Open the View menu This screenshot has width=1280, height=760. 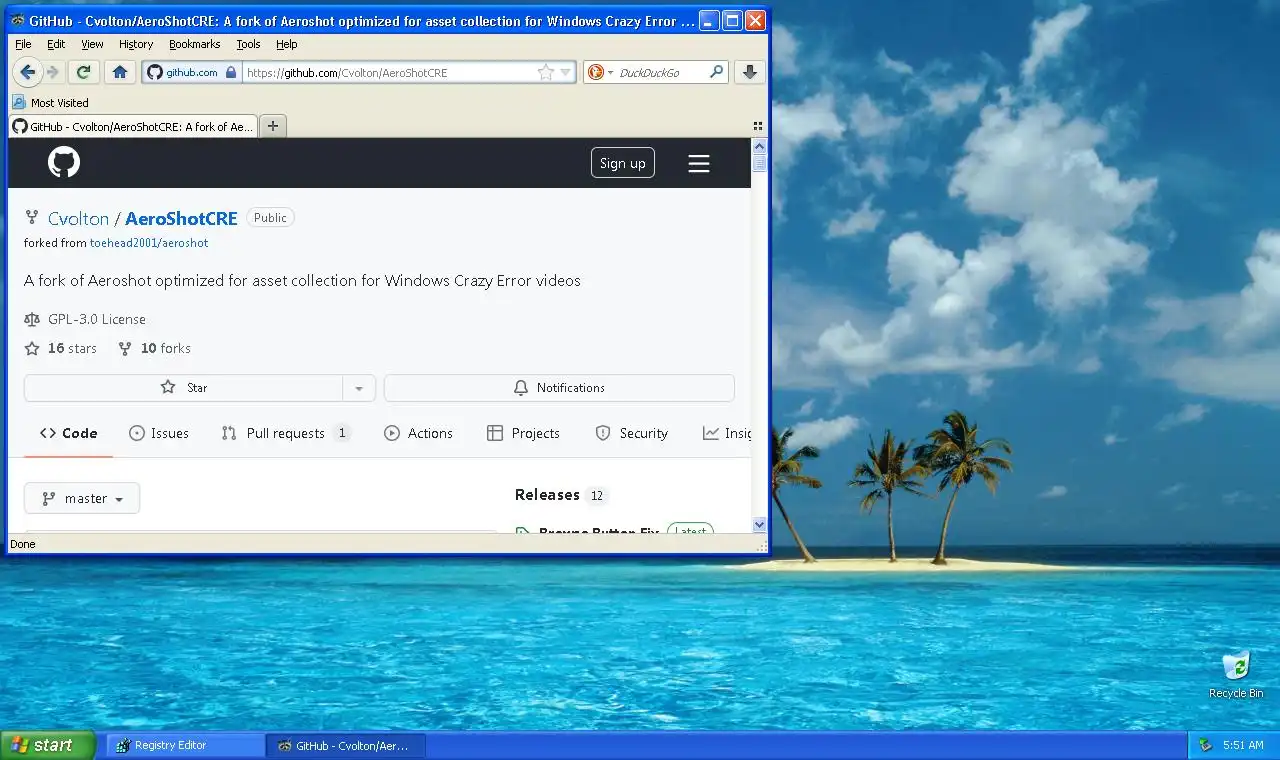pos(92,44)
